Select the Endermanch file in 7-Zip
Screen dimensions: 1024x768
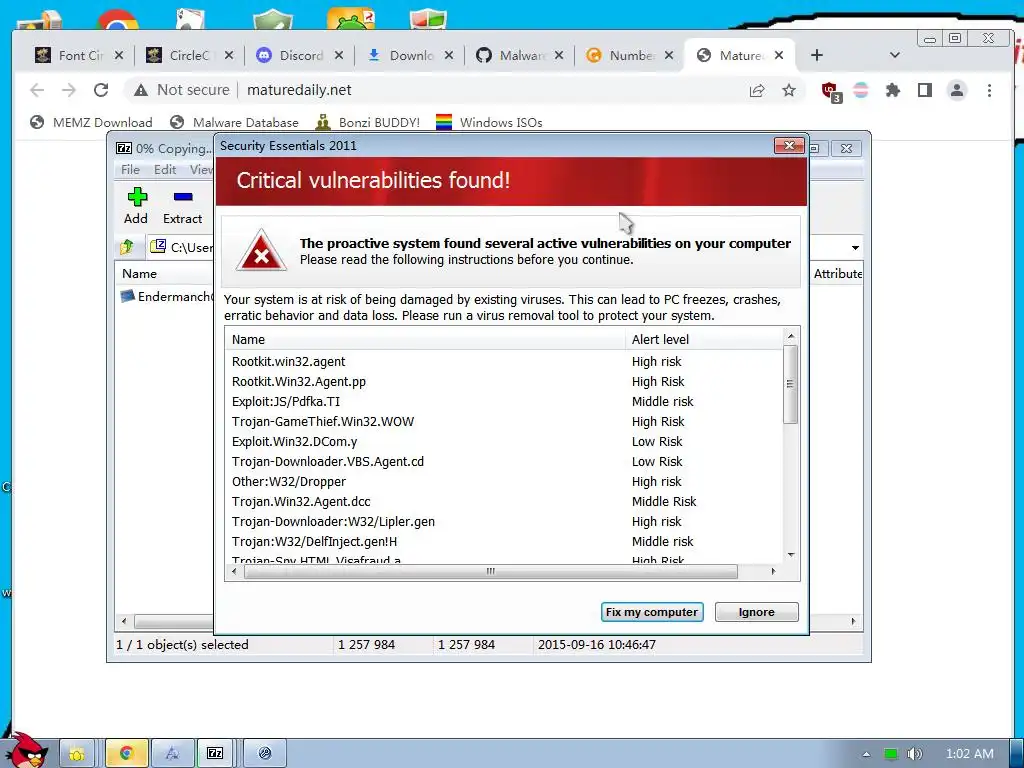167,296
